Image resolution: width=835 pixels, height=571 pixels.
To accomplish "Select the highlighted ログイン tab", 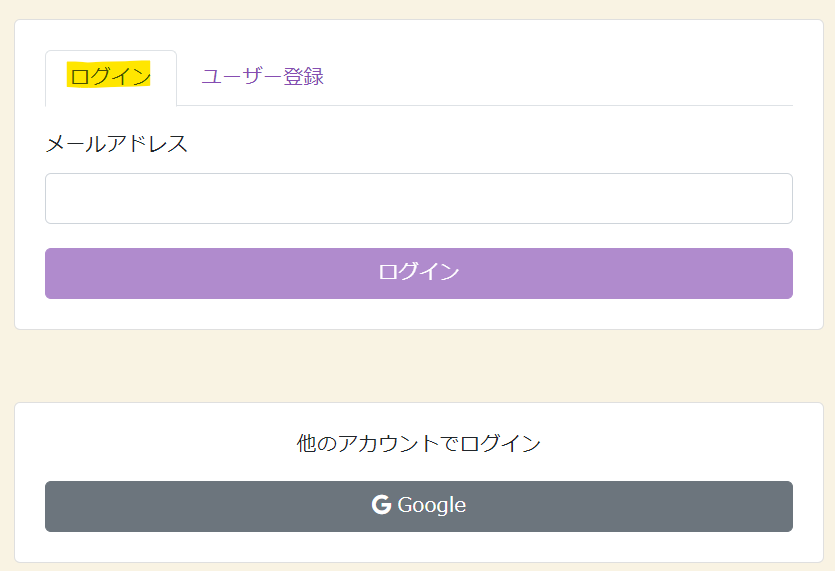I will 111,78.
